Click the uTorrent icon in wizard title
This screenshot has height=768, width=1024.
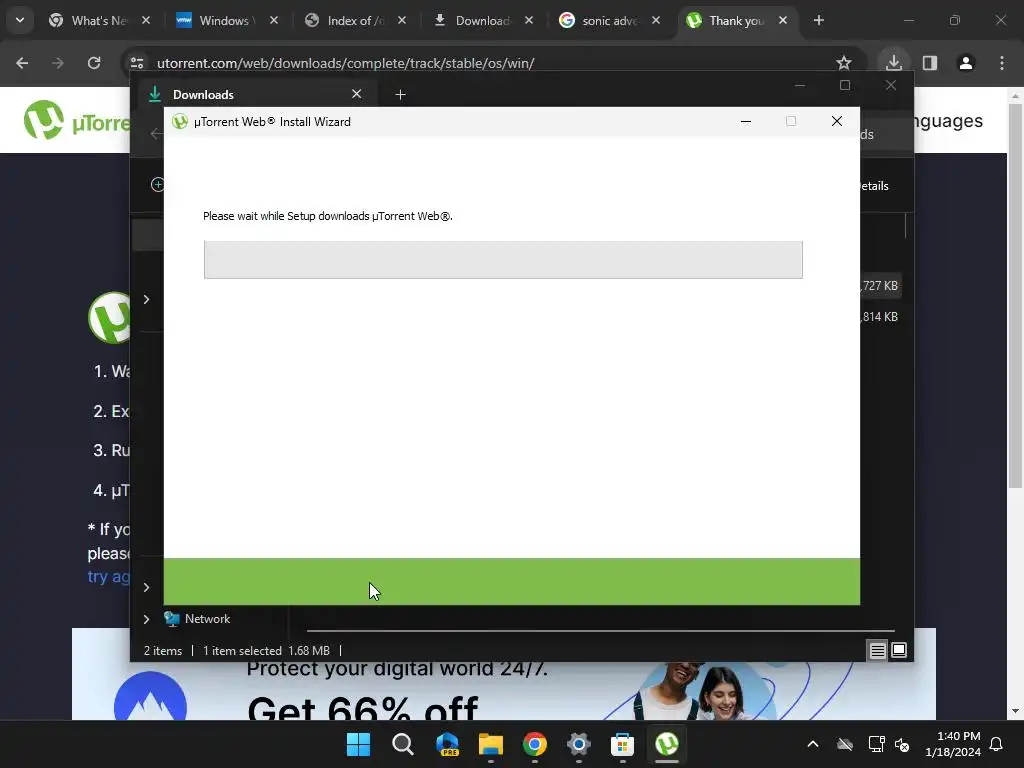click(x=180, y=121)
